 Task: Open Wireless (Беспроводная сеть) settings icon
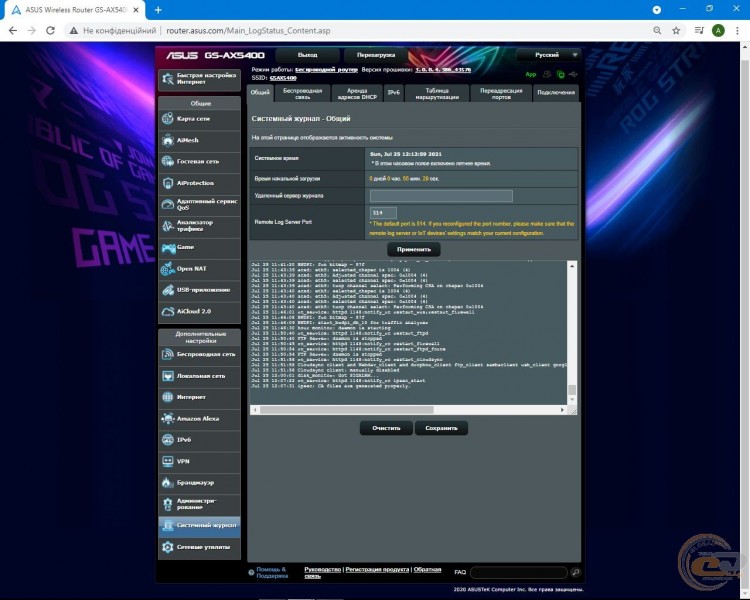pyautogui.click(x=167, y=354)
